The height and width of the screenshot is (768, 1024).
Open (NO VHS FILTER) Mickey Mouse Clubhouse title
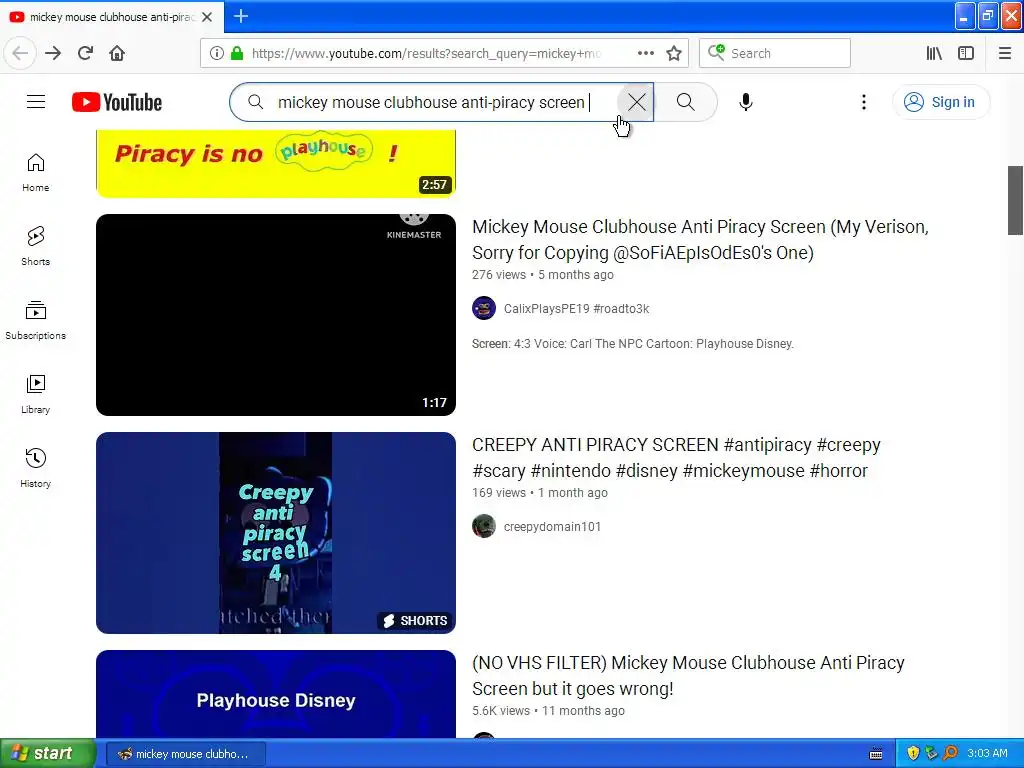click(x=688, y=676)
